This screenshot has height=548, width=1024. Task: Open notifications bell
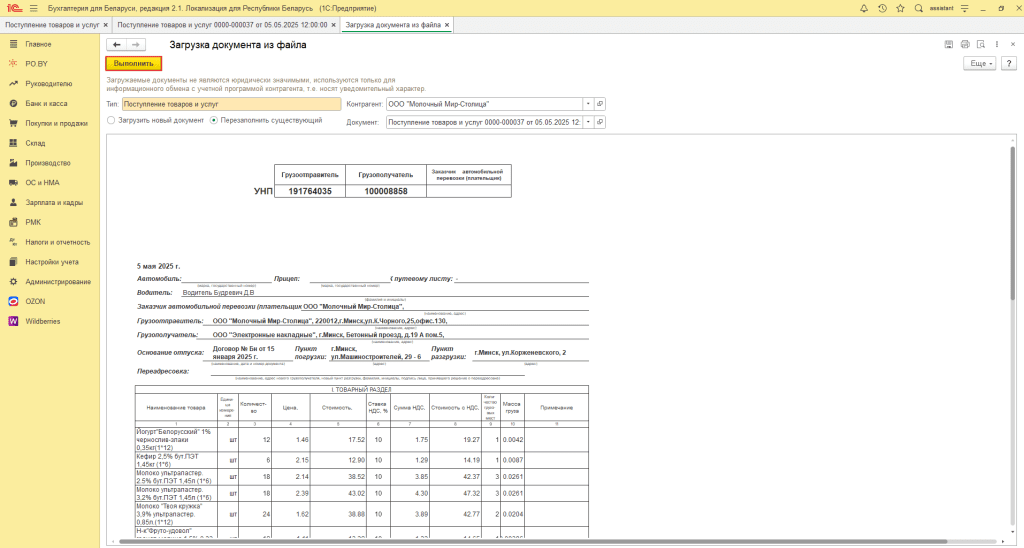864,8
